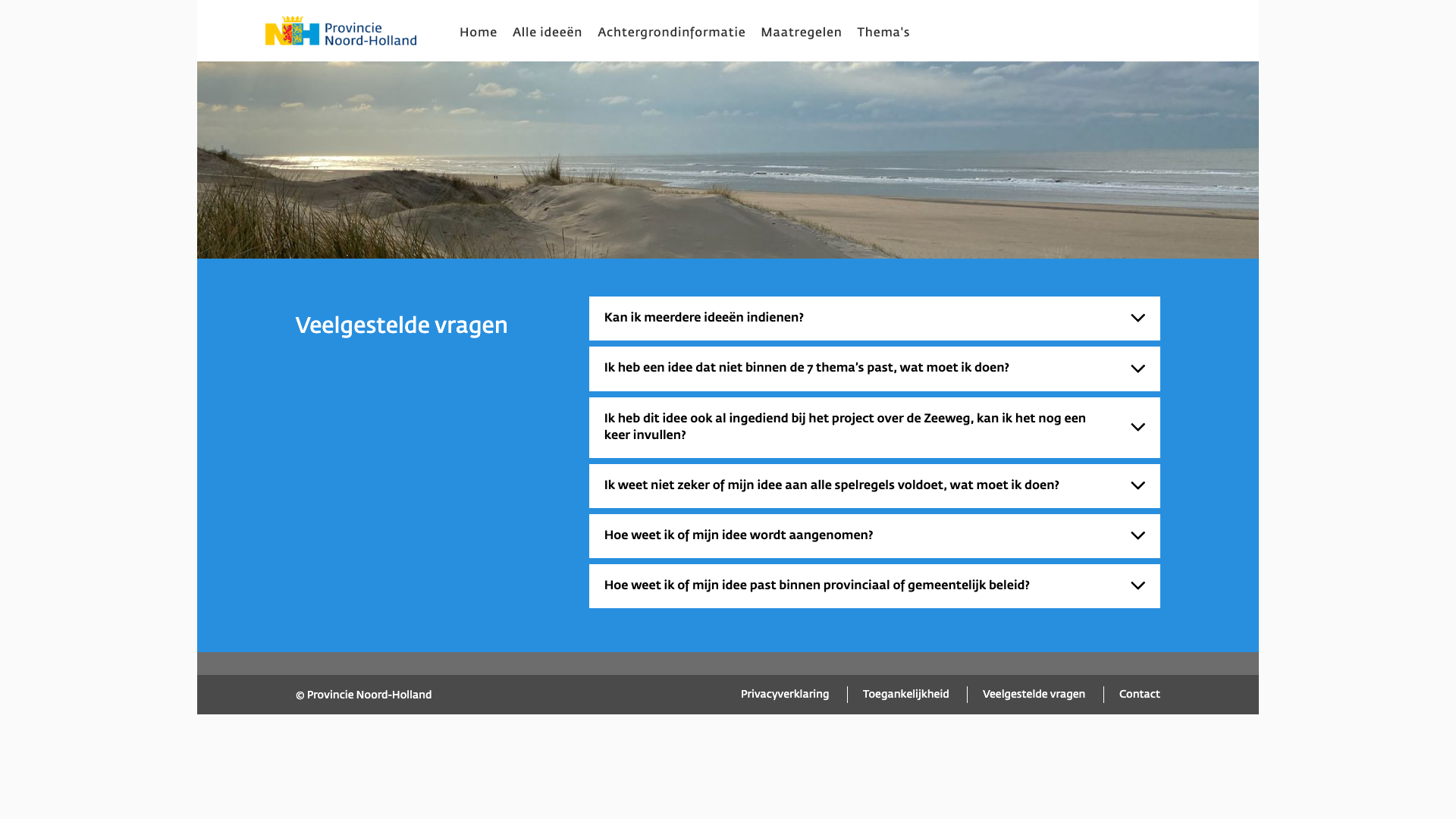Click chevron beside 'Kan ik meerdere ideeën indienen?'
Screen dimensions: 1456x819
[x=1137, y=318]
